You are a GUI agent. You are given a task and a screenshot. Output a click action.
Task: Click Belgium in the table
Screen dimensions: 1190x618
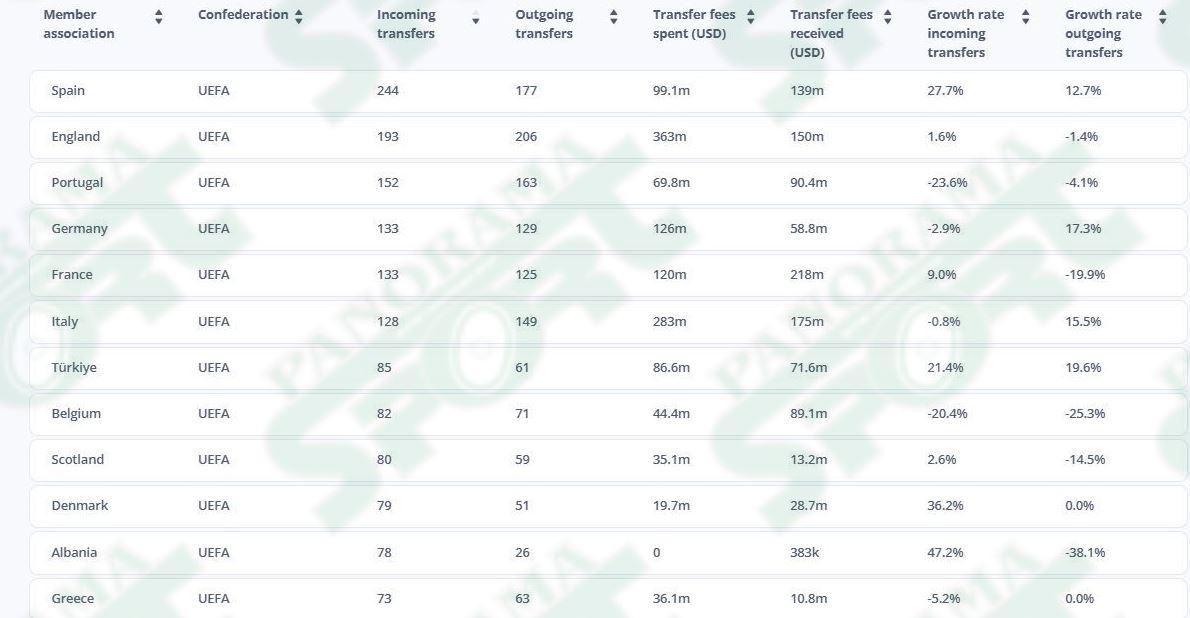point(76,414)
